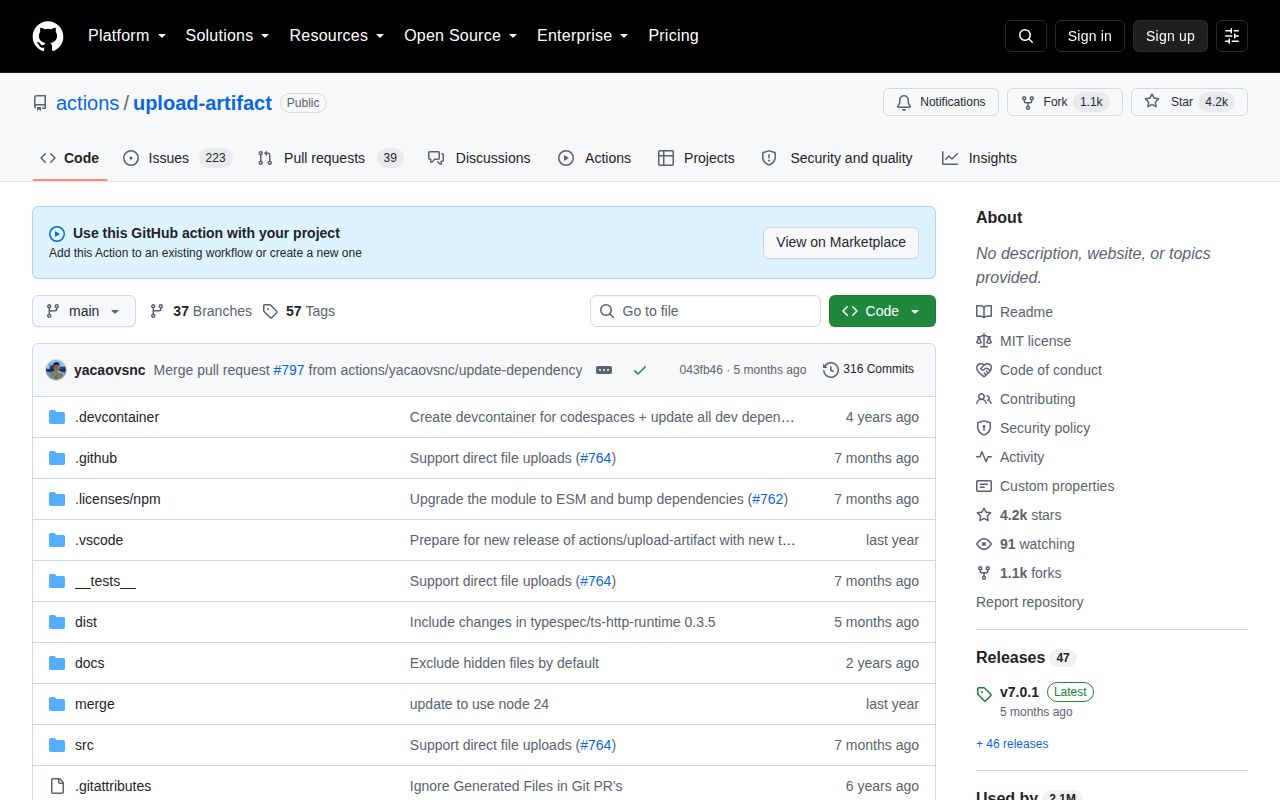Screen dimensions: 1280x800
Task: Click the Notifications button
Action: coord(941,102)
